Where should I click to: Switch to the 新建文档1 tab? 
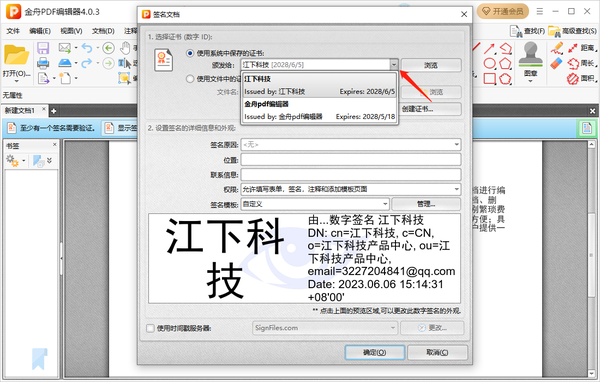tap(20, 111)
